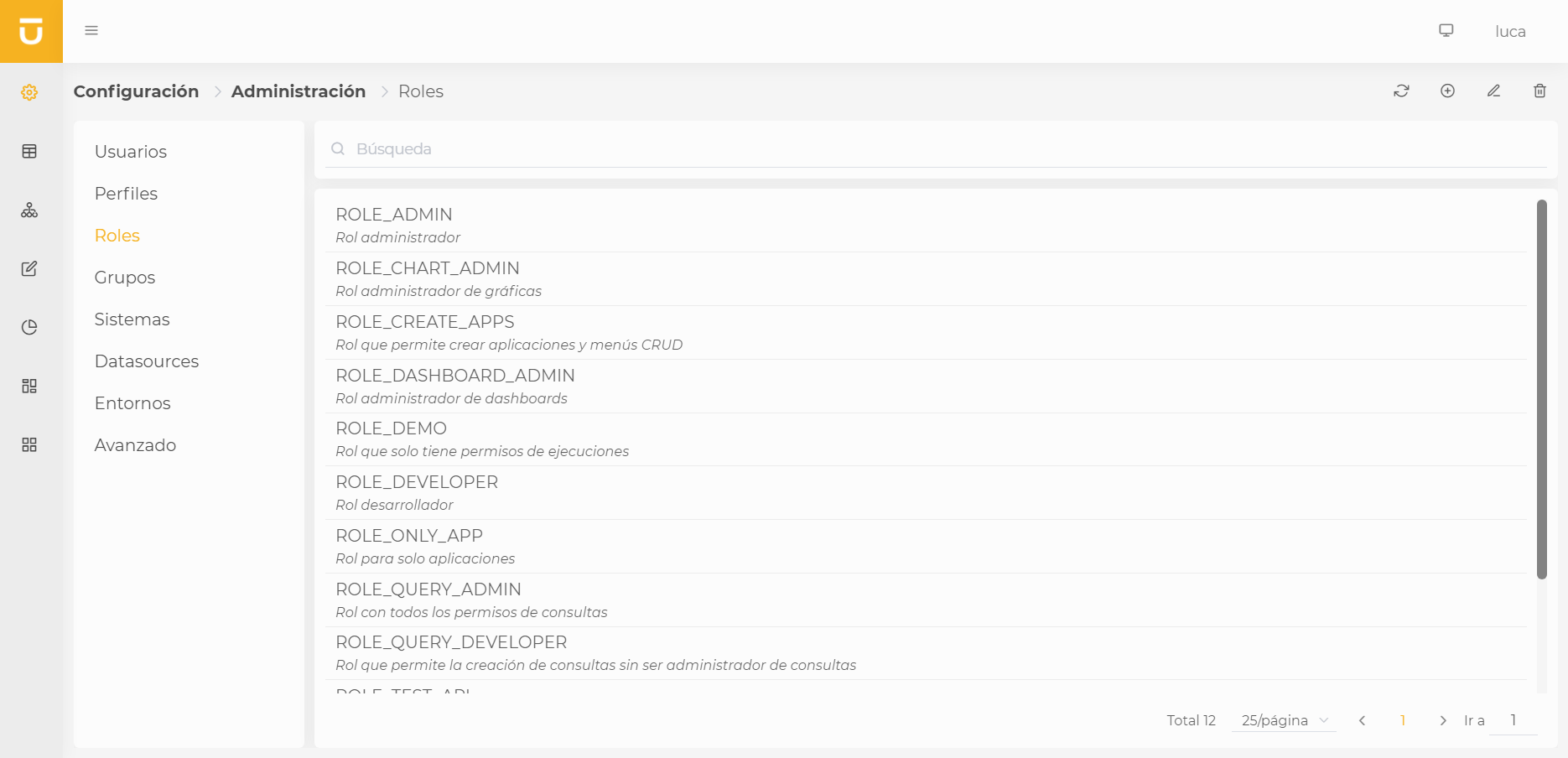Image resolution: width=1568 pixels, height=758 pixels.
Task: Open the pie chart icon in sidebar
Action: tap(29, 327)
